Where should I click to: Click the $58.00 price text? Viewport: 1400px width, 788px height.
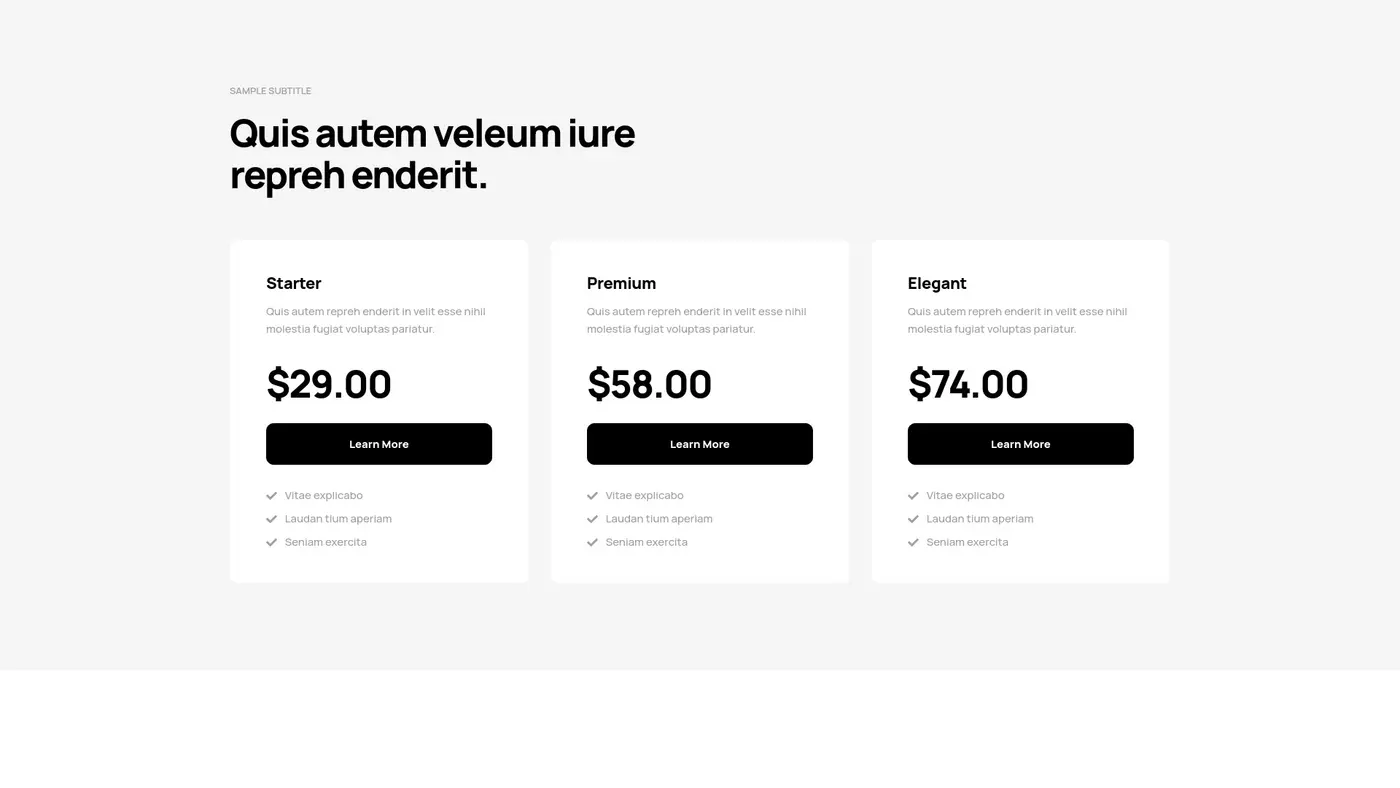click(649, 384)
